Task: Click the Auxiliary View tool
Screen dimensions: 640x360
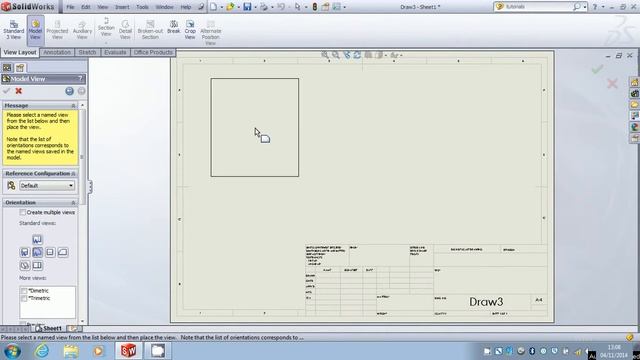Action: 82,30
